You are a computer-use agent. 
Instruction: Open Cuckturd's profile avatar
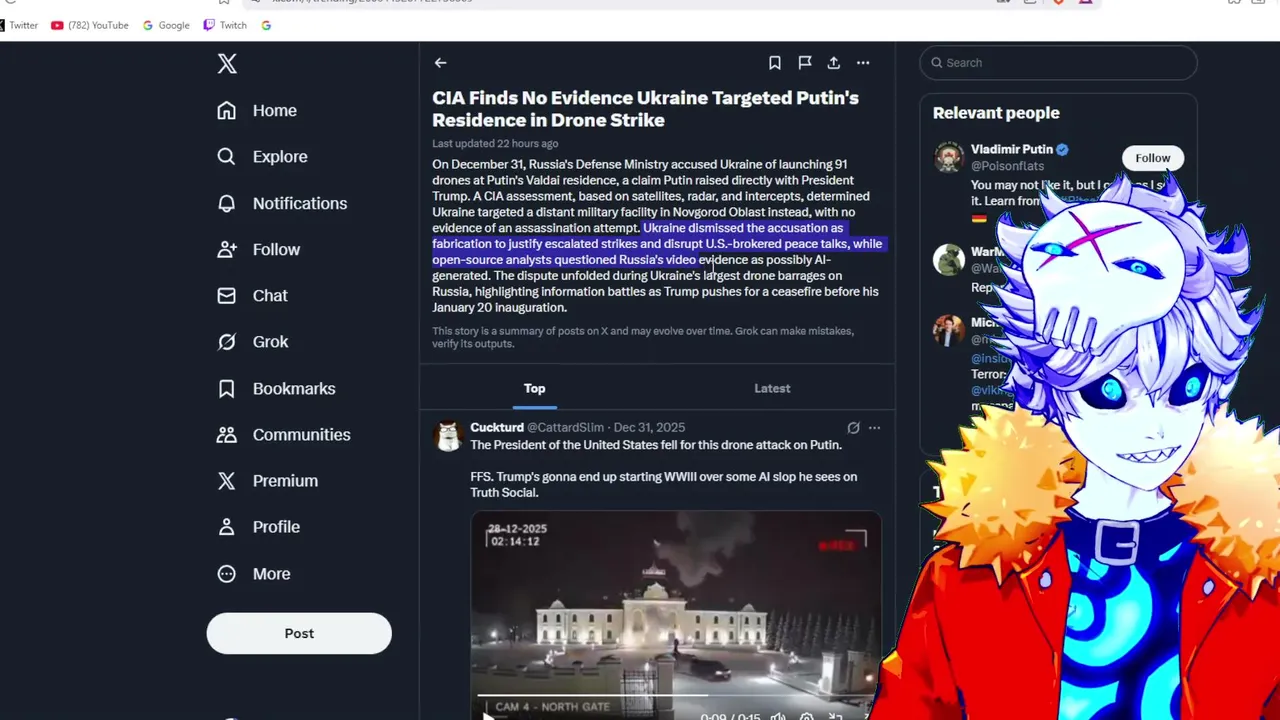click(448, 437)
